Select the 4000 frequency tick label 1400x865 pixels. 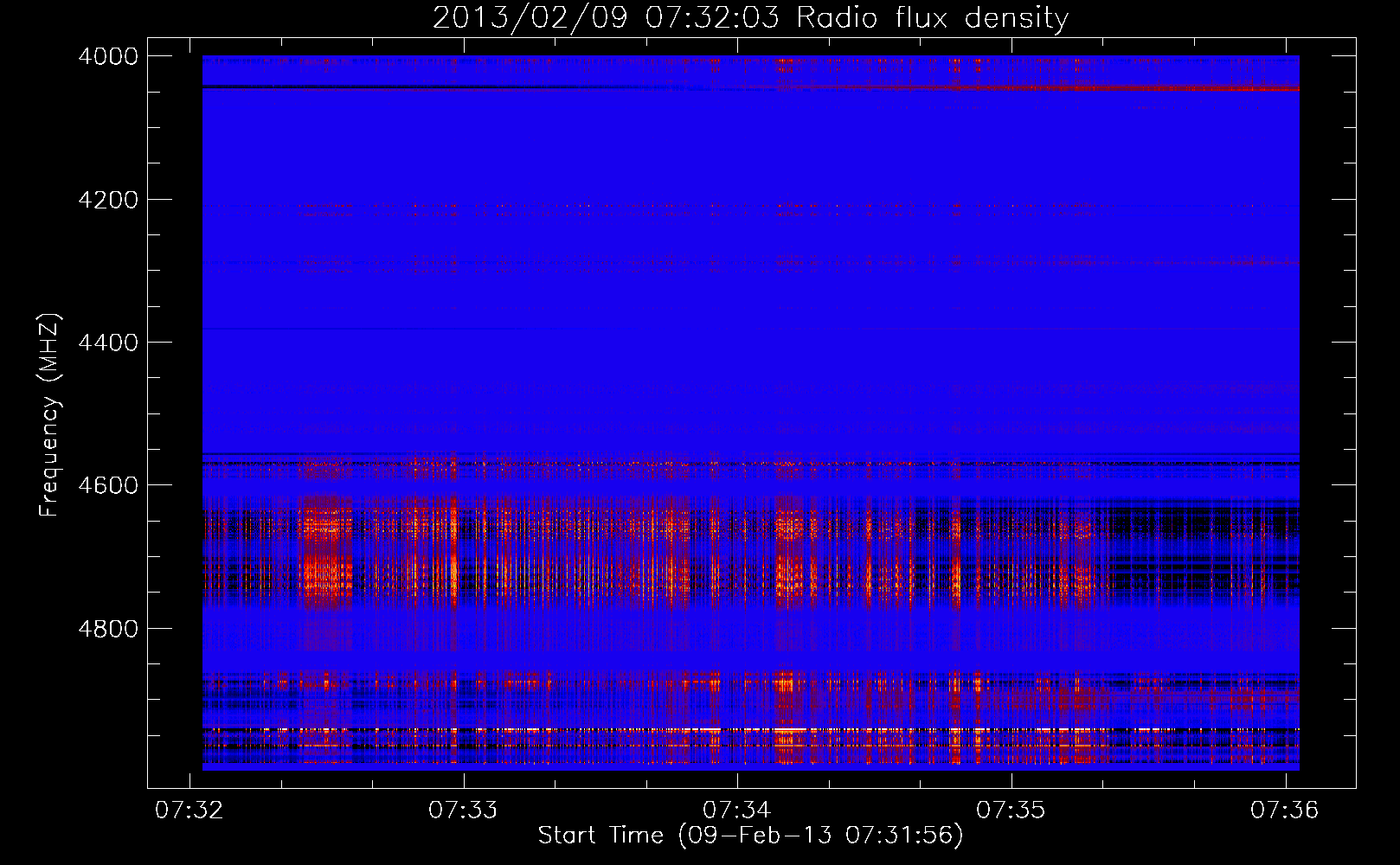pos(108,56)
